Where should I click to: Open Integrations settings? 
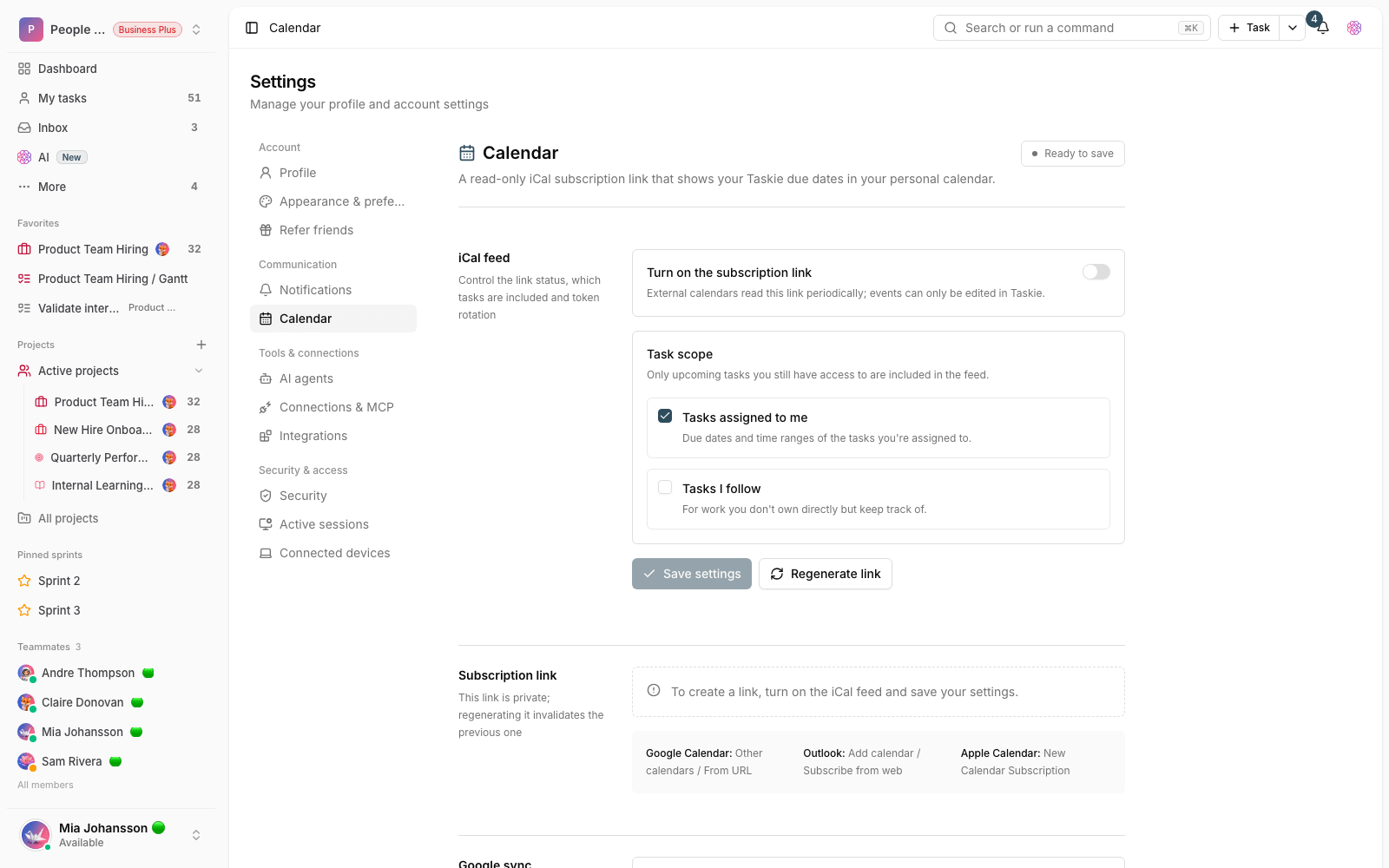[333, 436]
